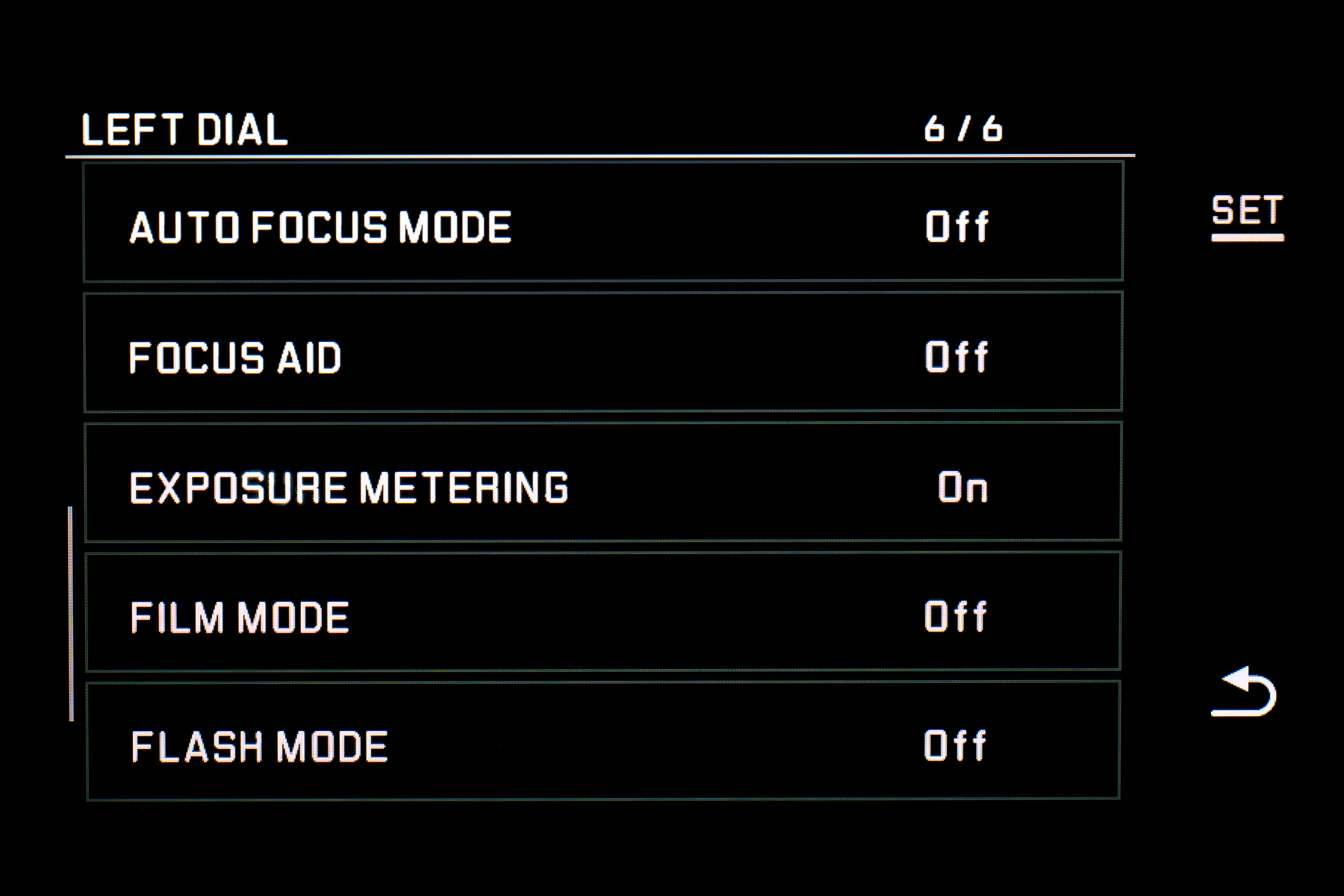Click the vertical scrollbar at left edge

[71, 613]
